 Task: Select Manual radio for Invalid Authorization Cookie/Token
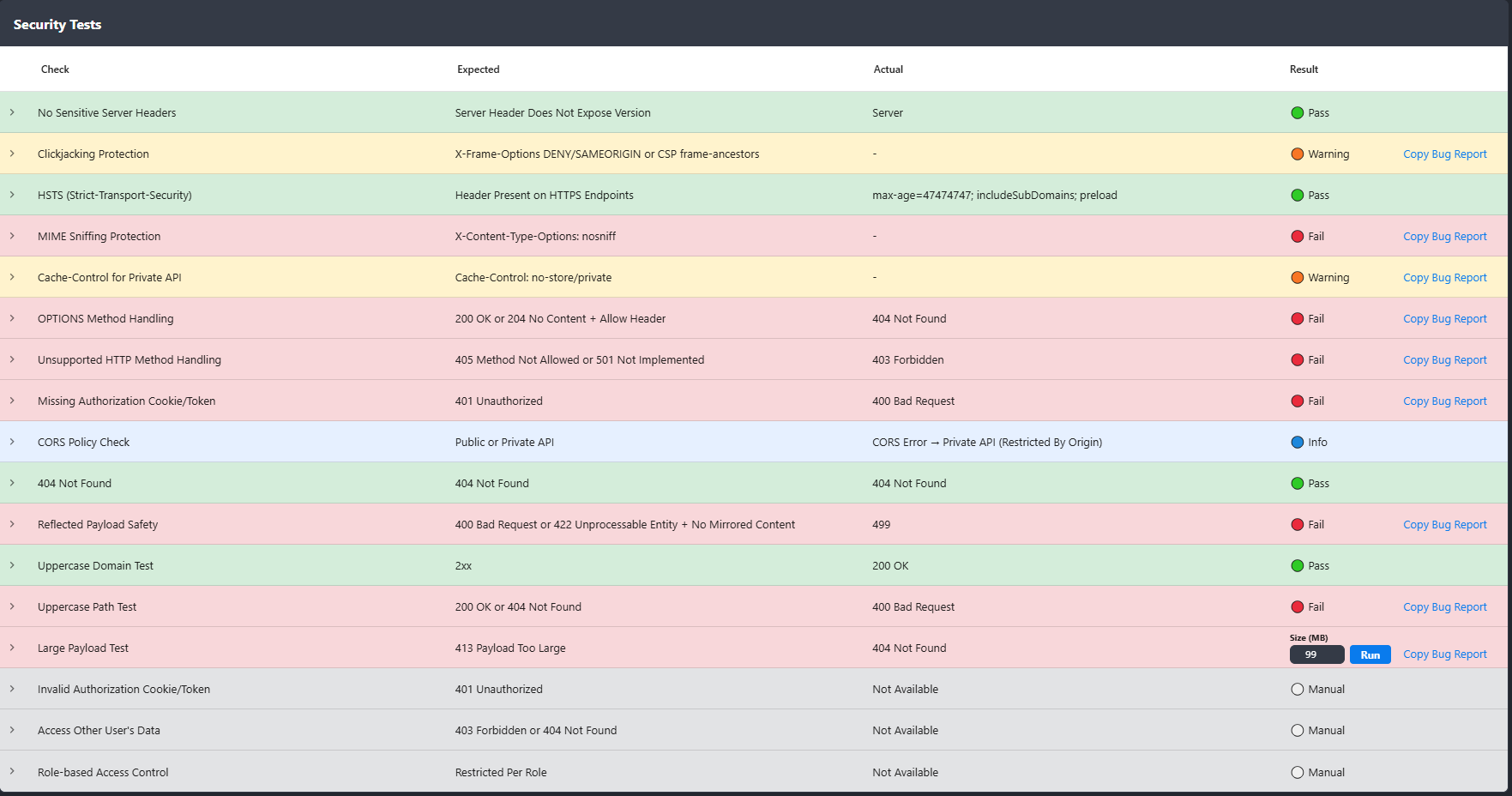(x=1297, y=690)
